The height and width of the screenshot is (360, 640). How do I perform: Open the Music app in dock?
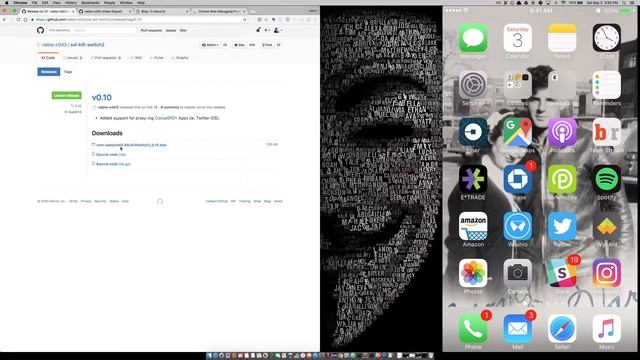coord(607,329)
